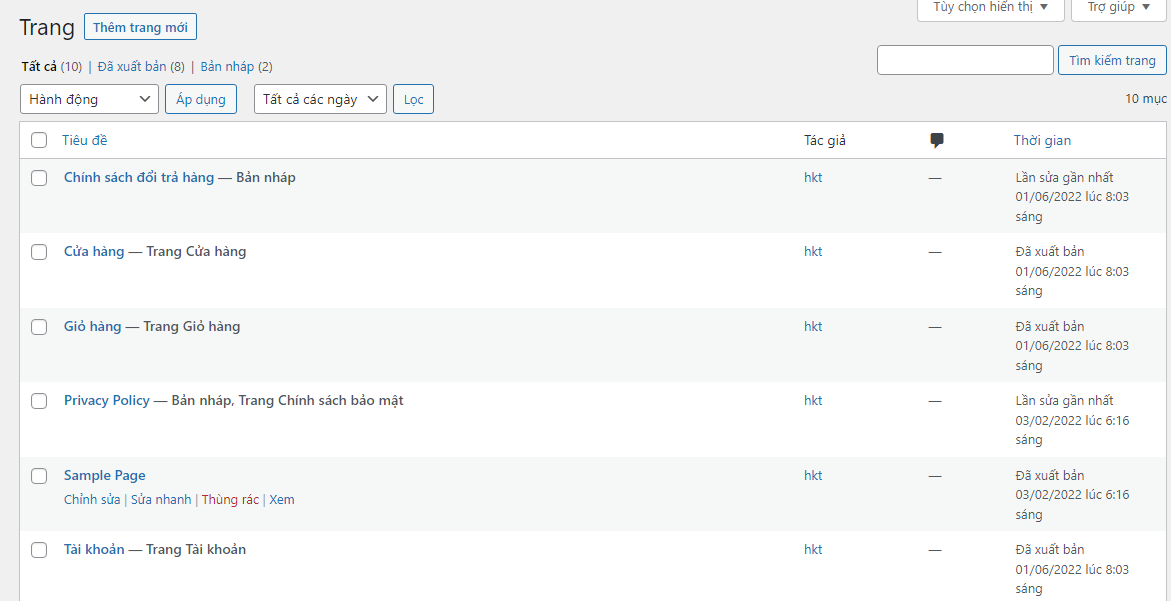1171x601 pixels.
Task: Click the Thêm trang mới button
Action: click(x=140, y=27)
